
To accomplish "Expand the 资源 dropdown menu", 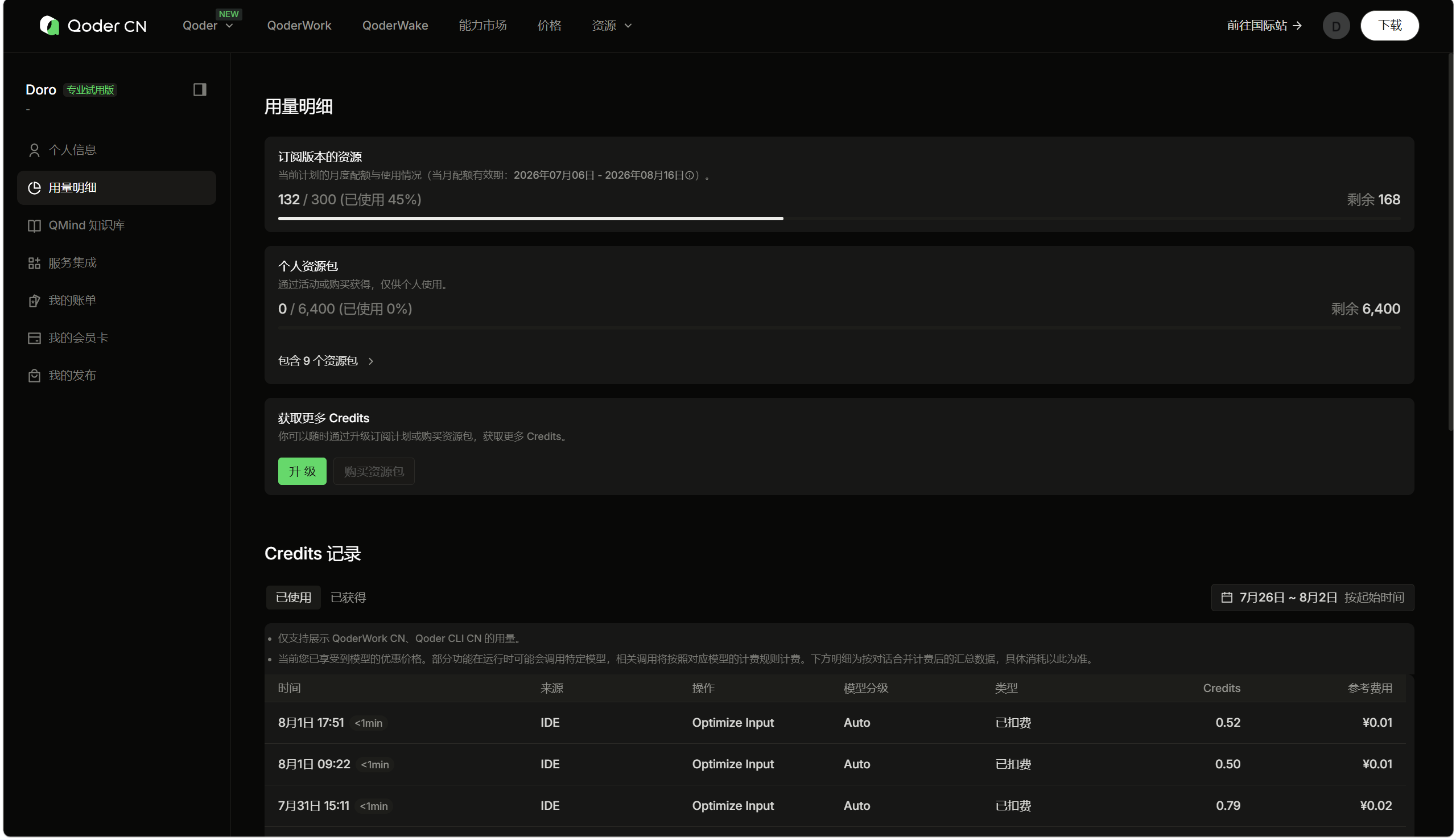I will (x=612, y=26).
